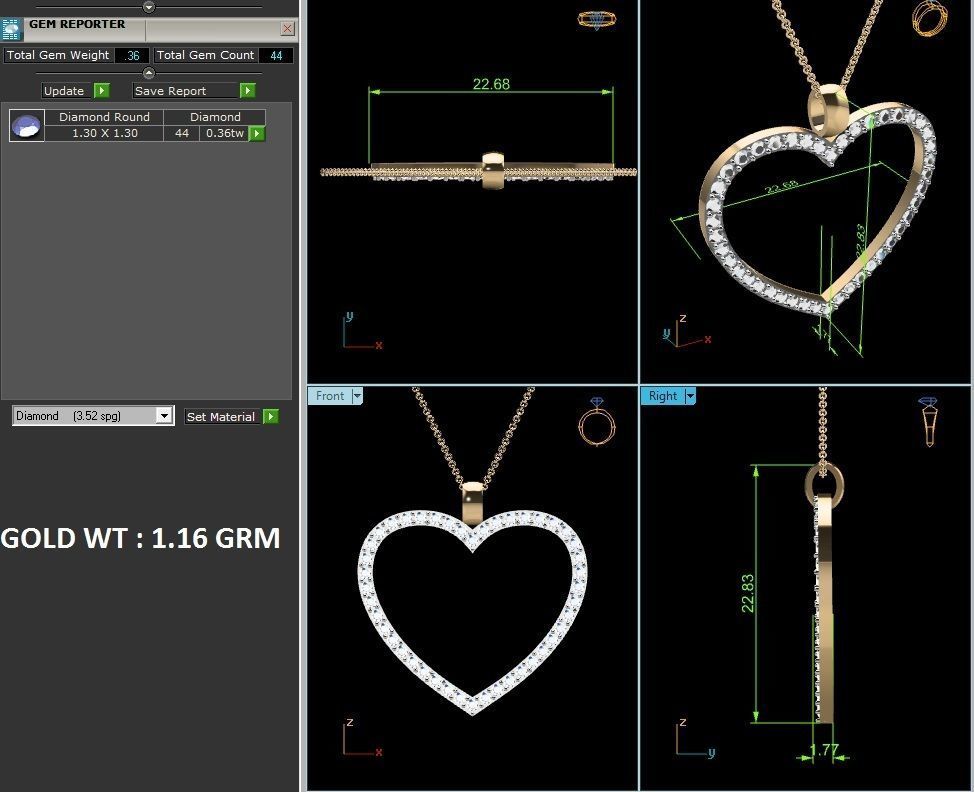Screen dimensions: 974x792
Task: Click the Set Material button
Action: point(222,417)
